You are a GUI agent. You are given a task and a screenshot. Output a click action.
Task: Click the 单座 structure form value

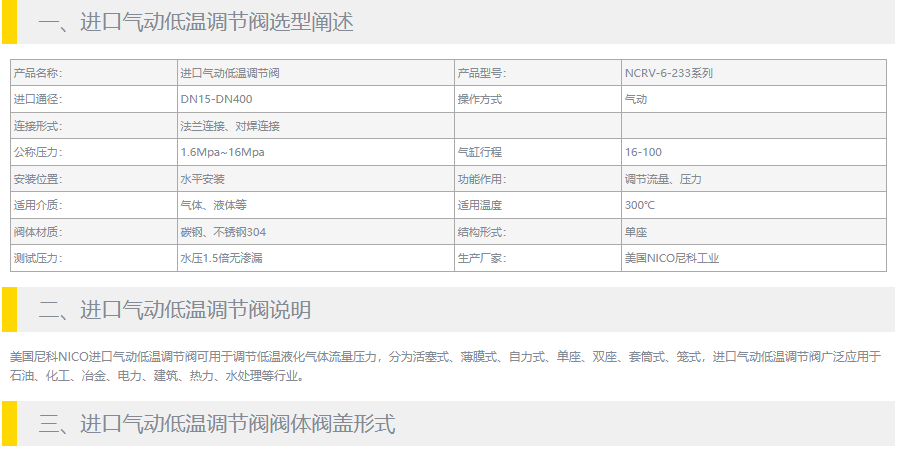coord(636,232)
